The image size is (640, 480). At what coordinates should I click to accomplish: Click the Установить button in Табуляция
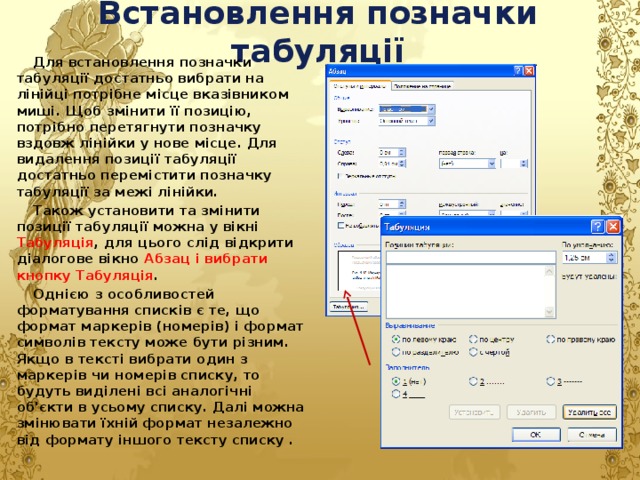point(475,412)
